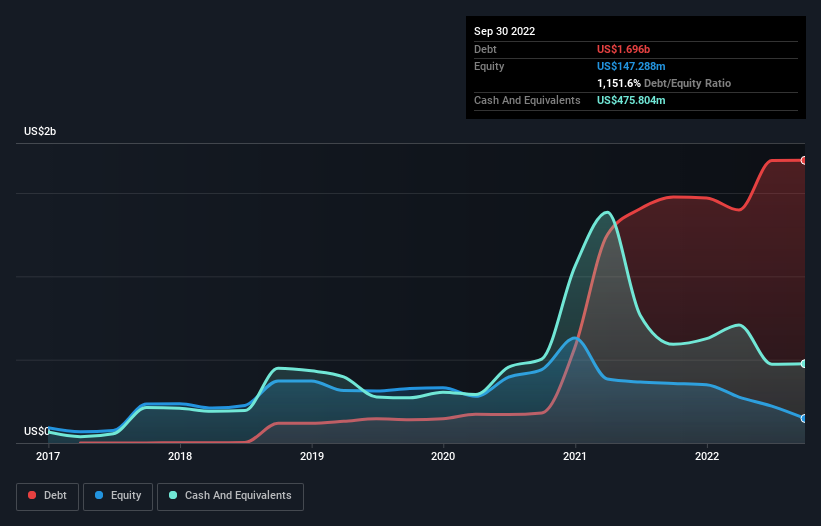Screen dimensions: 821x526
Task: Click the US$475.804m cash value
Action: click(631, 100)
